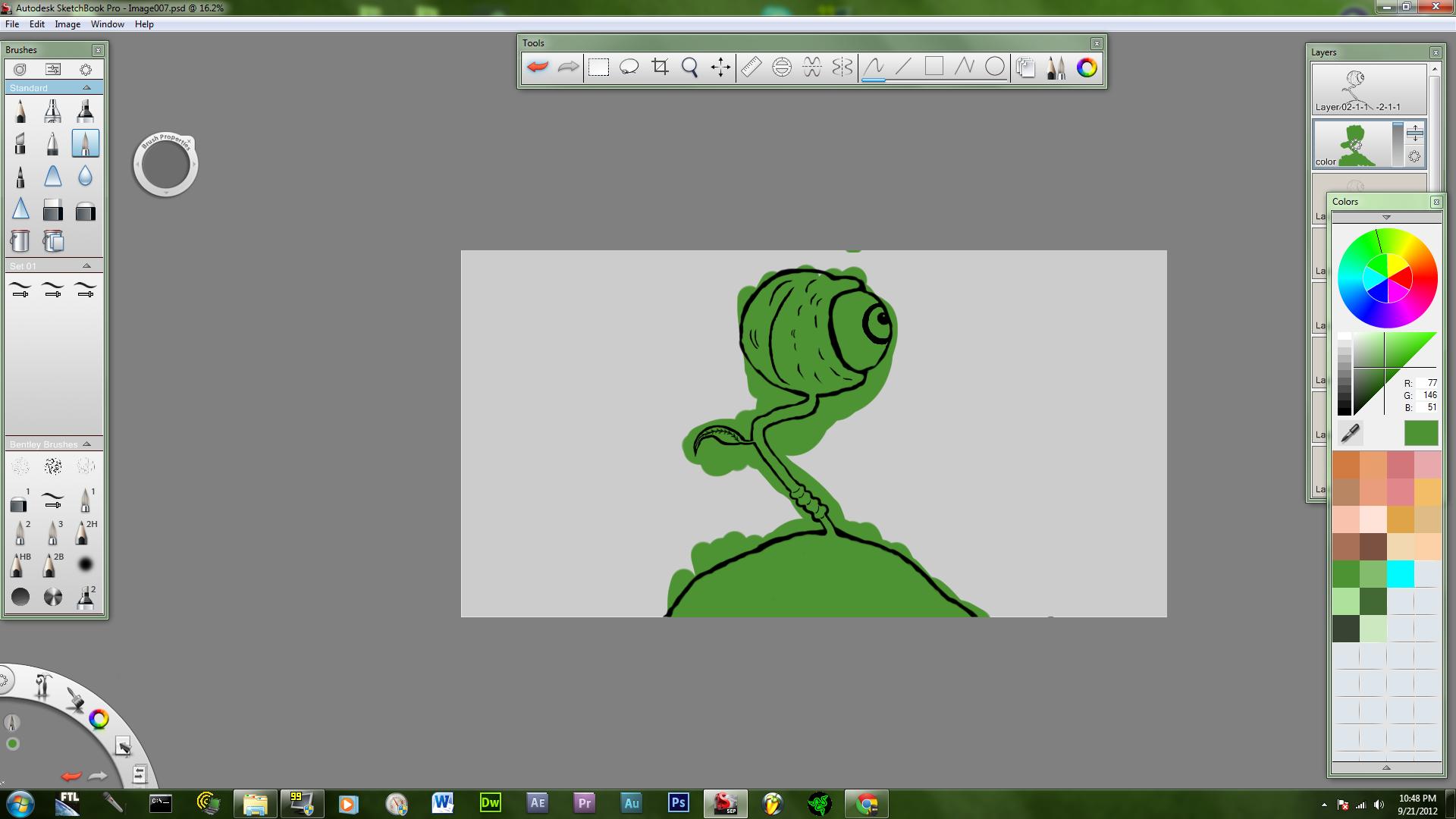Select the Ballpoint pen brush
This screenshot has width=1456, height=819.
tap(52, 143)
